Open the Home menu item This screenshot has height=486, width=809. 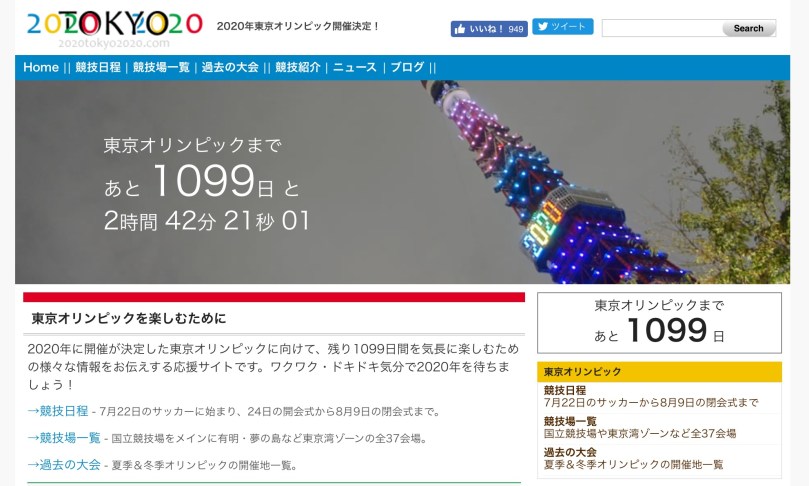41,67
